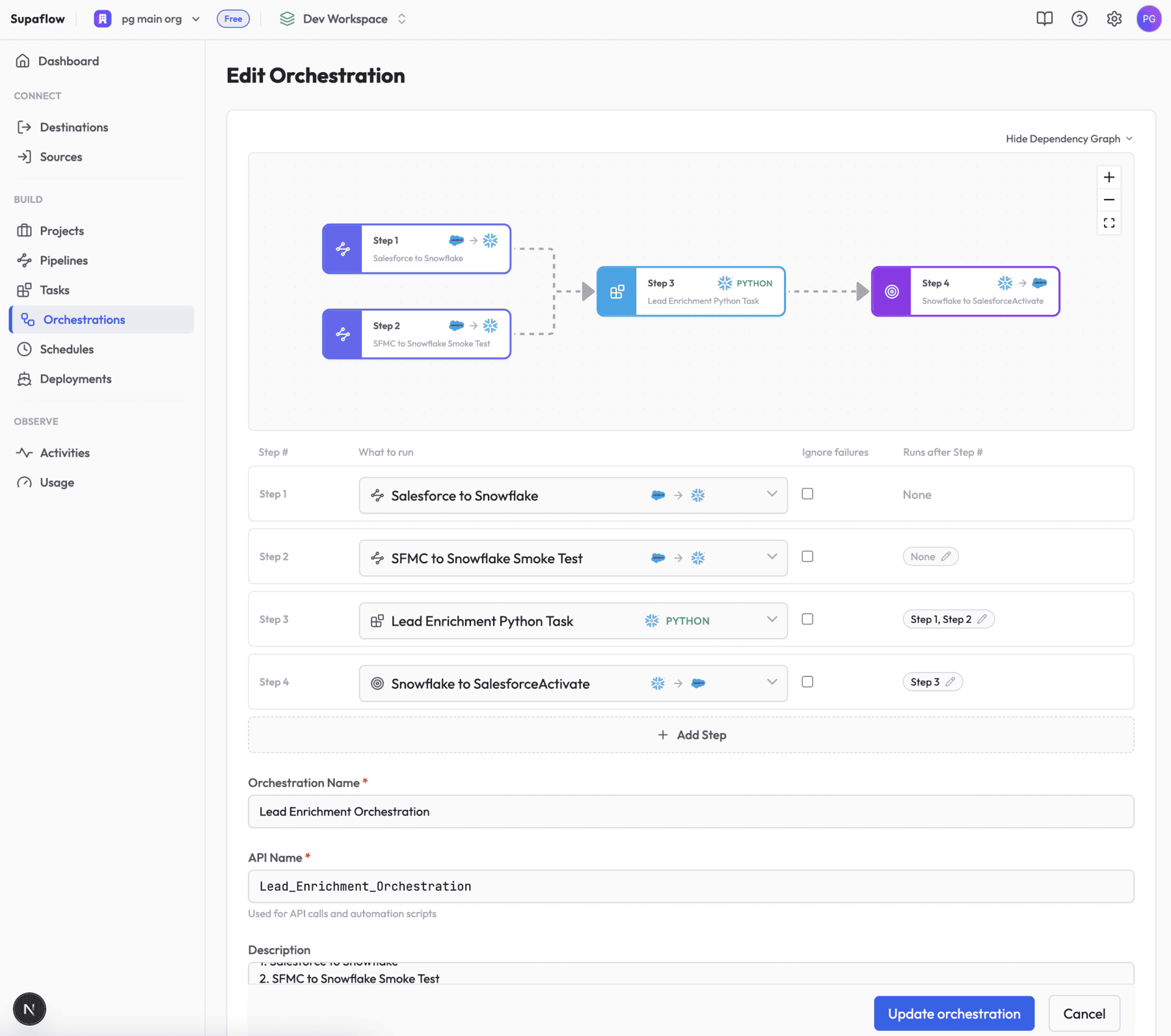Go to Dashboard

pos(68,60)
